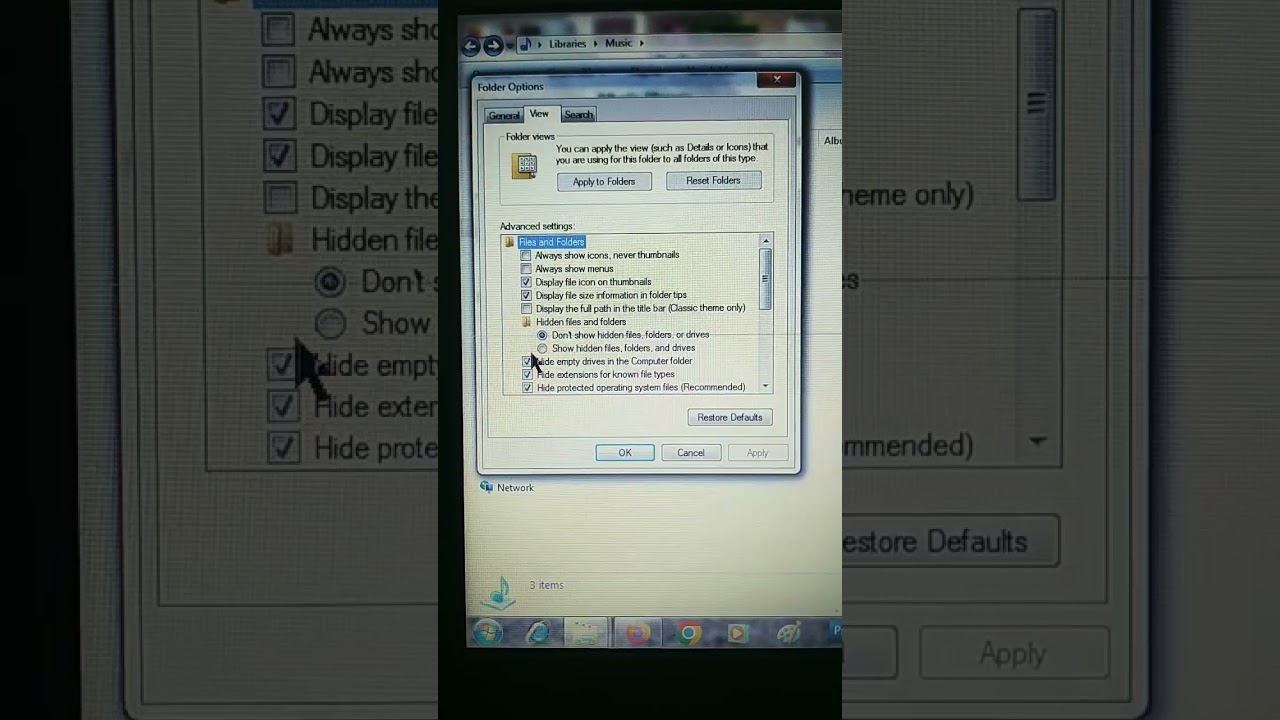Uncheck Hide extensions for known file types

tap(527, 375)
